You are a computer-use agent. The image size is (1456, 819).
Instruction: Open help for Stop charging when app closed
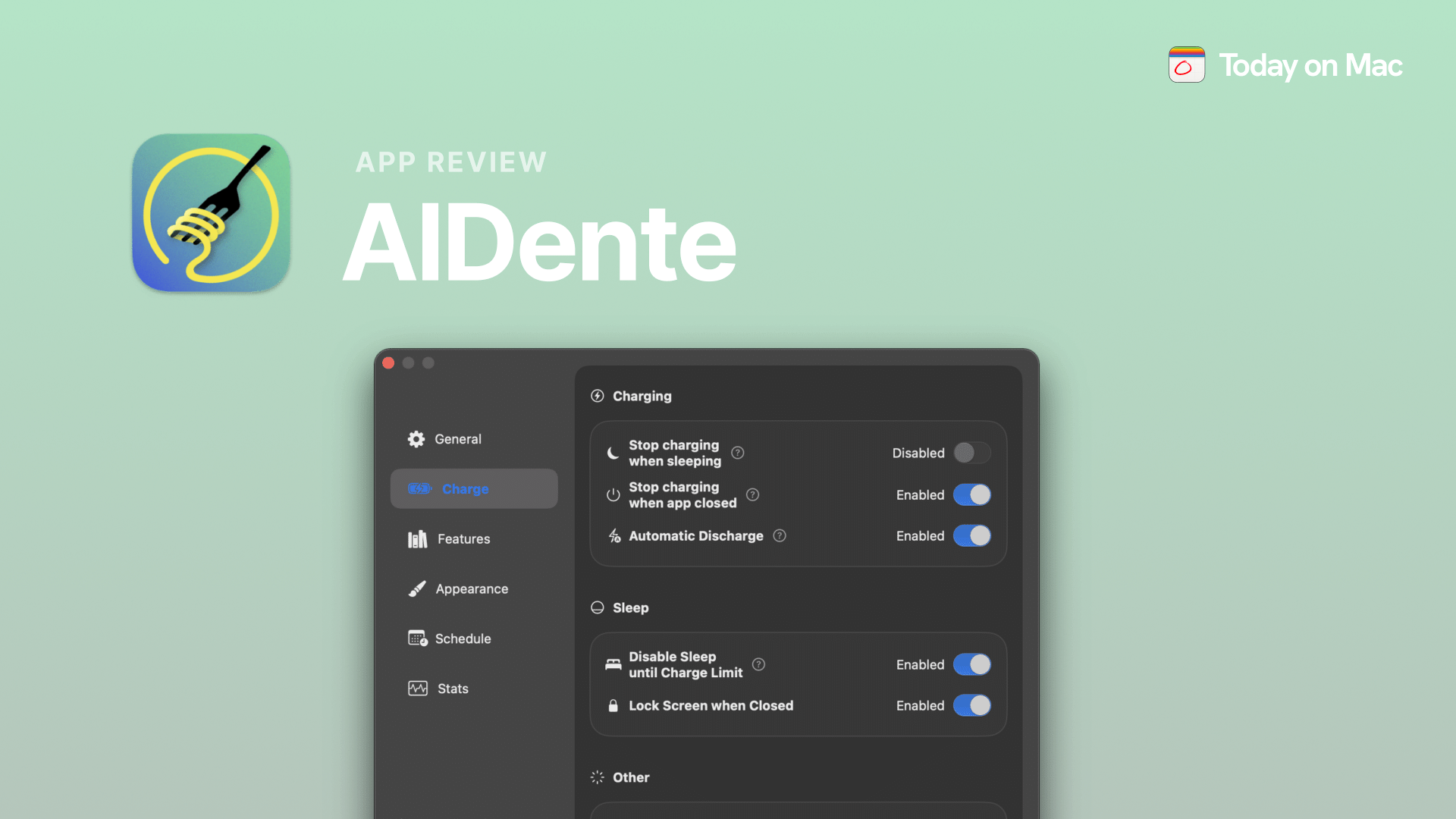(x=753, y=494)
